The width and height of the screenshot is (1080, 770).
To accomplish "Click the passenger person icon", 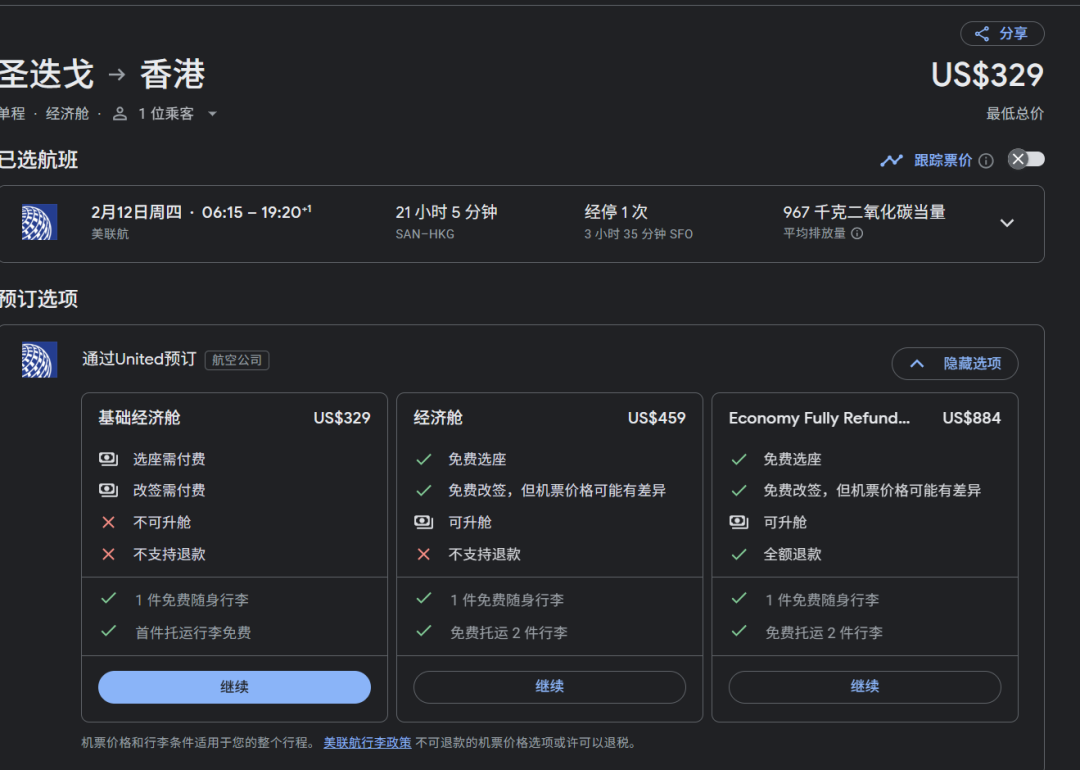I will (120, 114).
